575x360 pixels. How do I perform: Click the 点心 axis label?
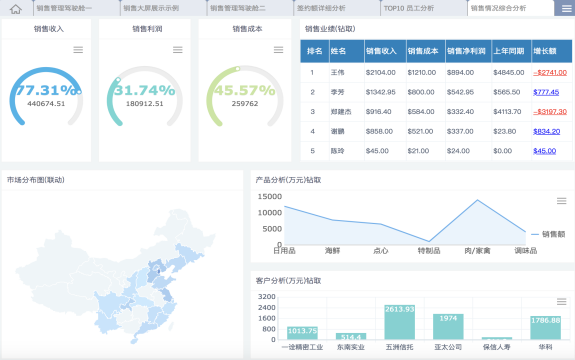click(381, 251)
